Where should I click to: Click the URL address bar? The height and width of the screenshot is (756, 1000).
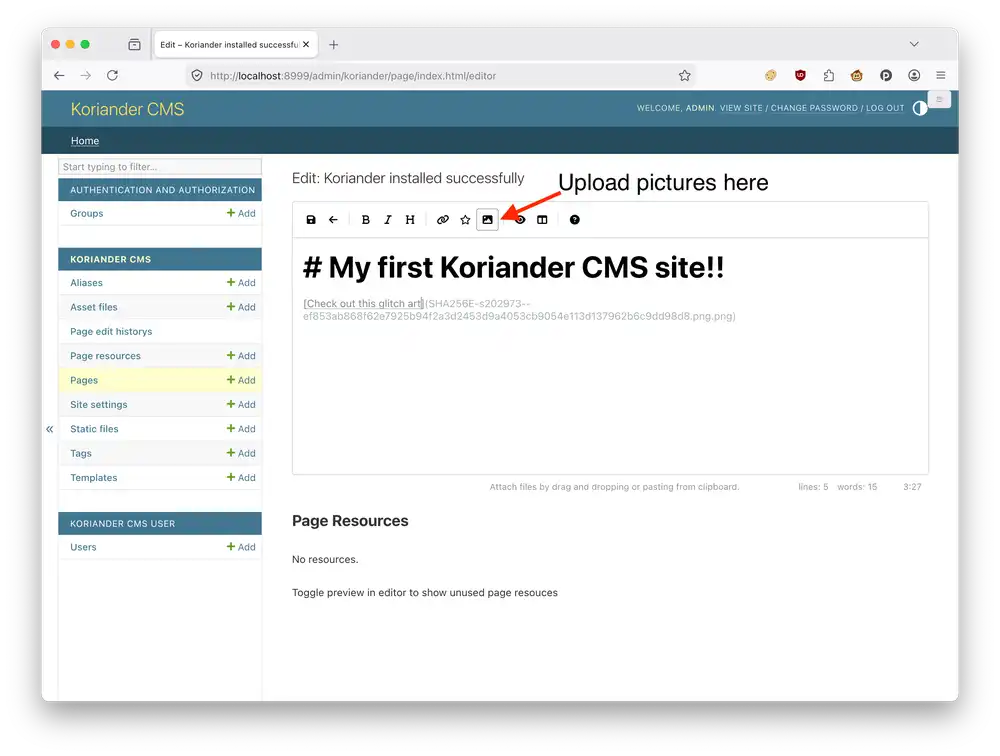tap(440, 75)
